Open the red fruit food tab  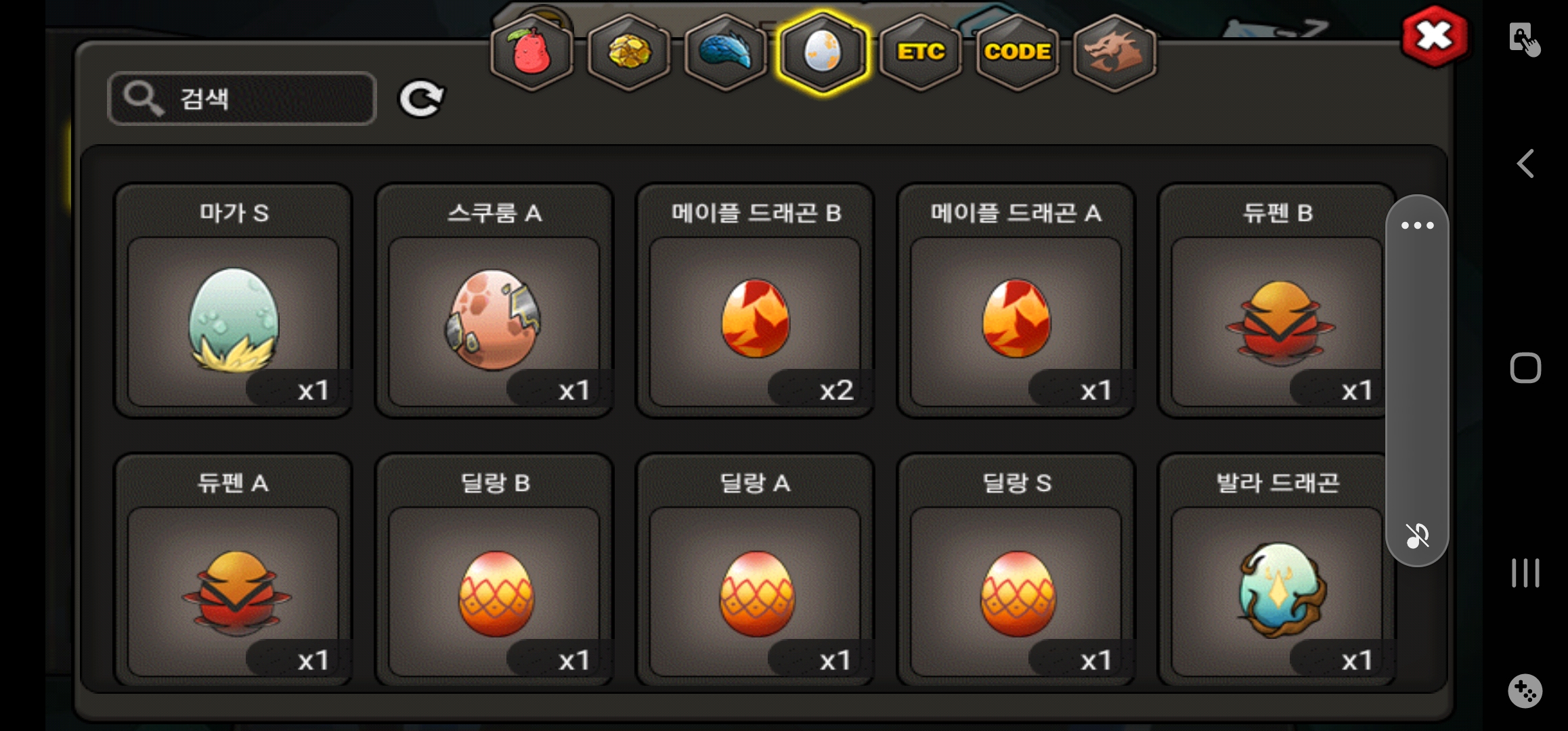tap(531, 52)
